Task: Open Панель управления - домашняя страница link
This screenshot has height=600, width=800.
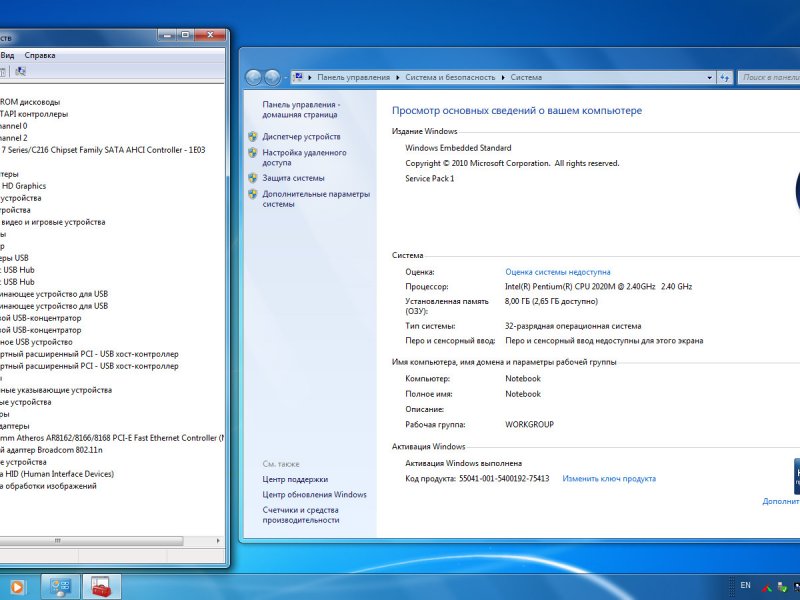Action: pos(301,110)
